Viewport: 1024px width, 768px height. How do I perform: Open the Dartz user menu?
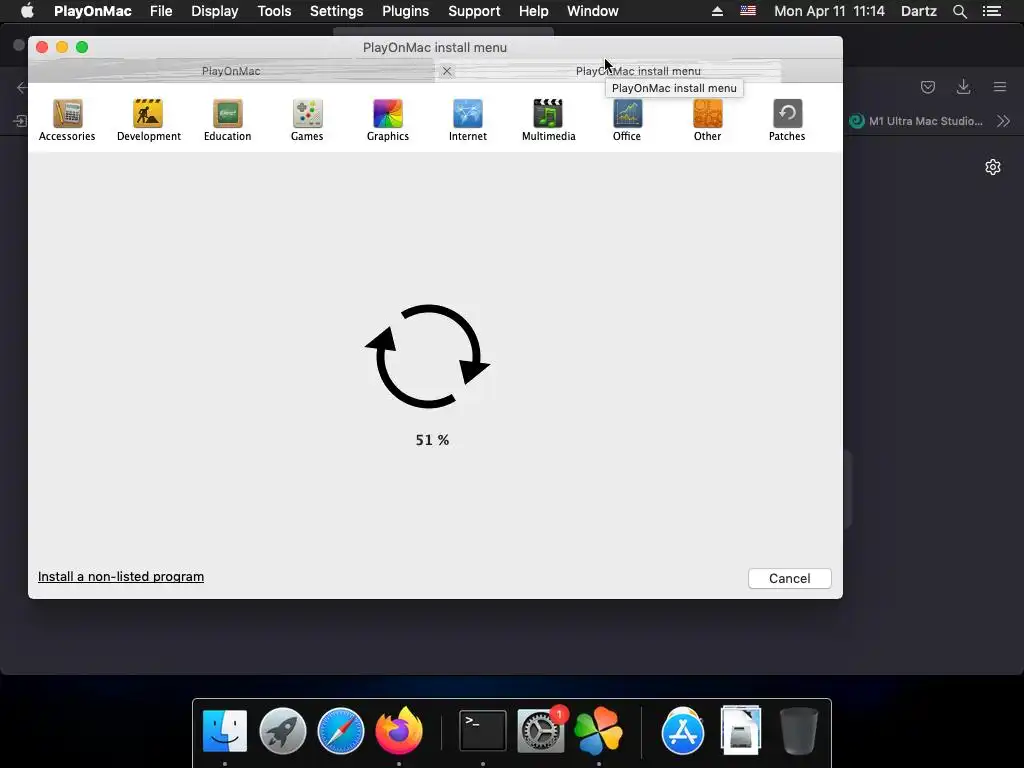tap(919, 11)
